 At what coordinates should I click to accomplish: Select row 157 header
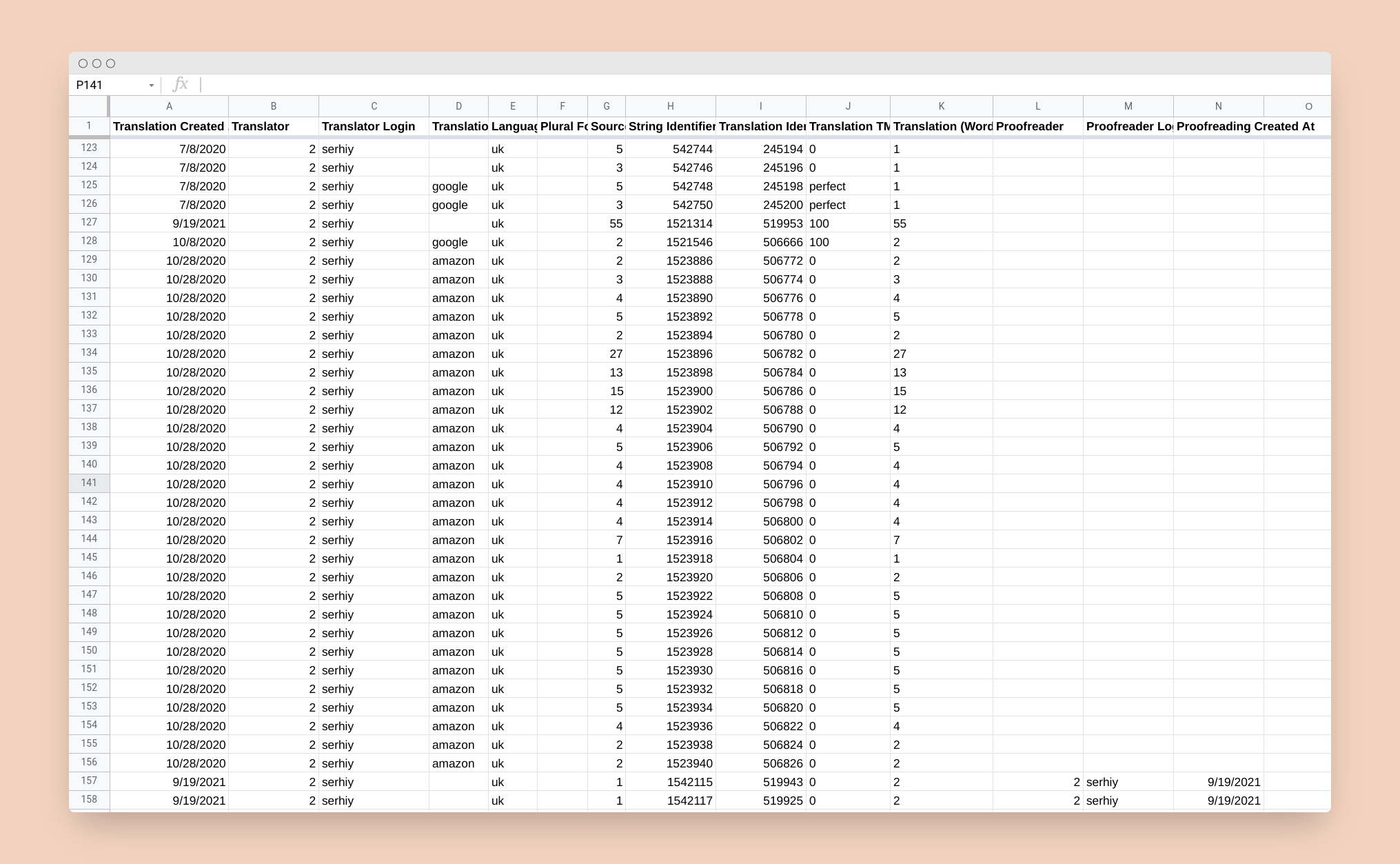[89, 781]
